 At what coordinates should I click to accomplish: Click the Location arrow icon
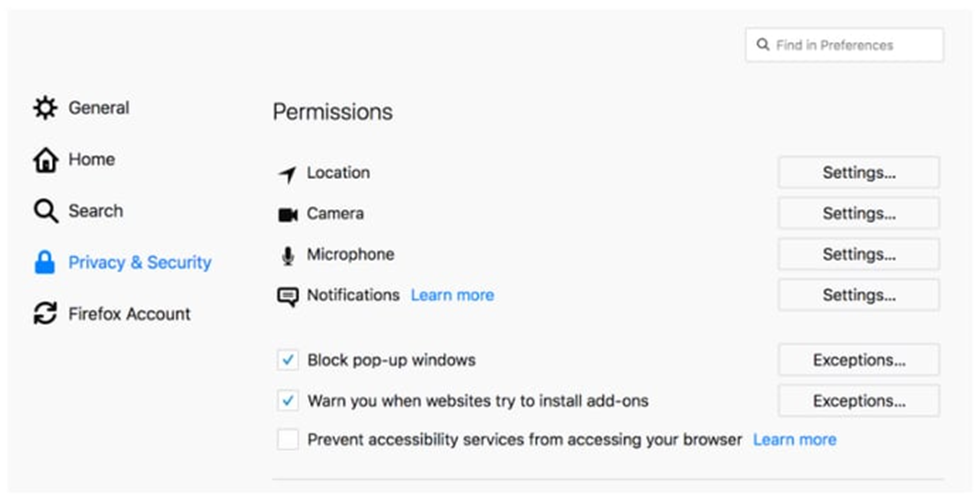288,174
